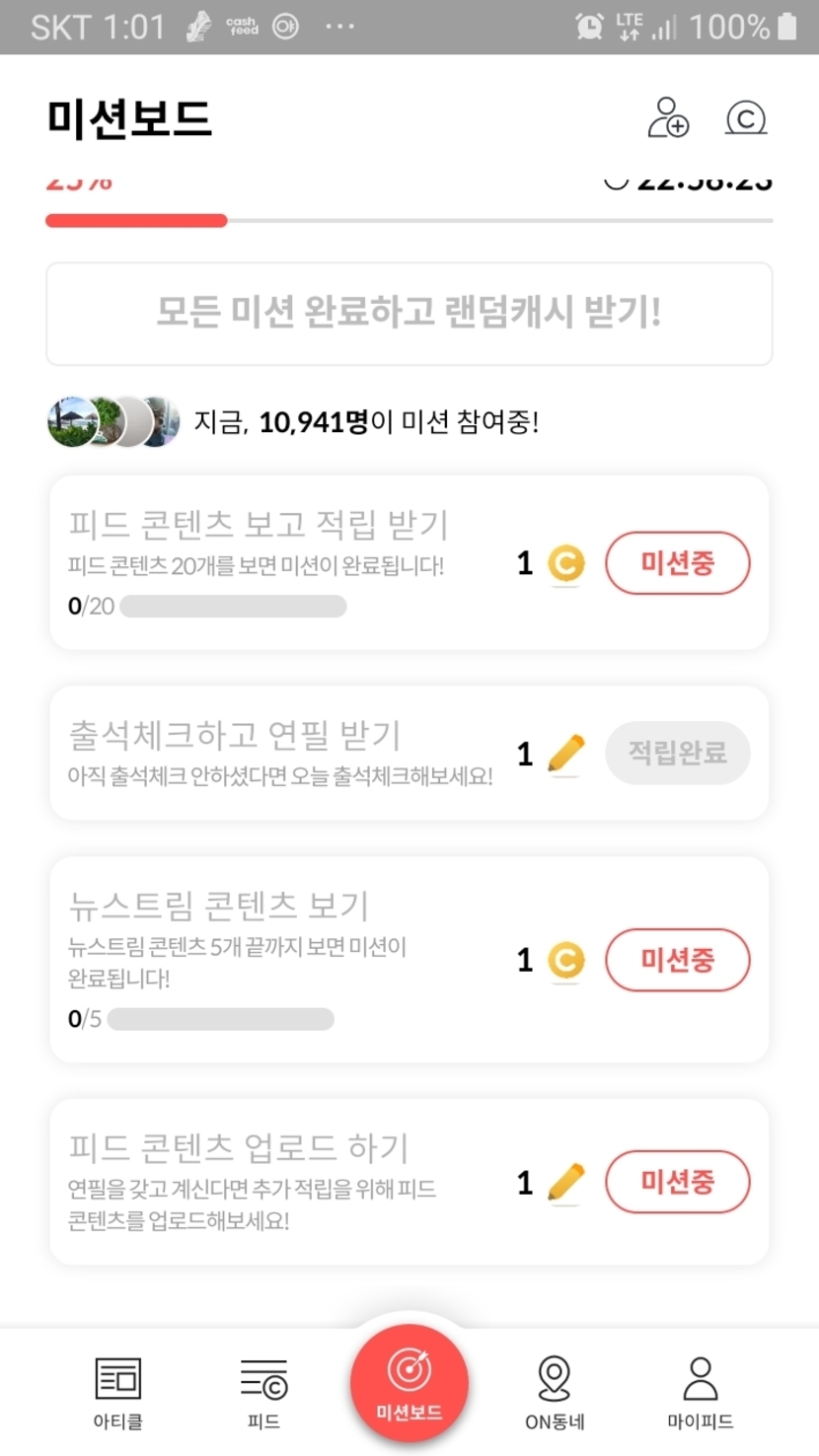
Task: Switch to the 피드 tab
Action: [263, 1392]
